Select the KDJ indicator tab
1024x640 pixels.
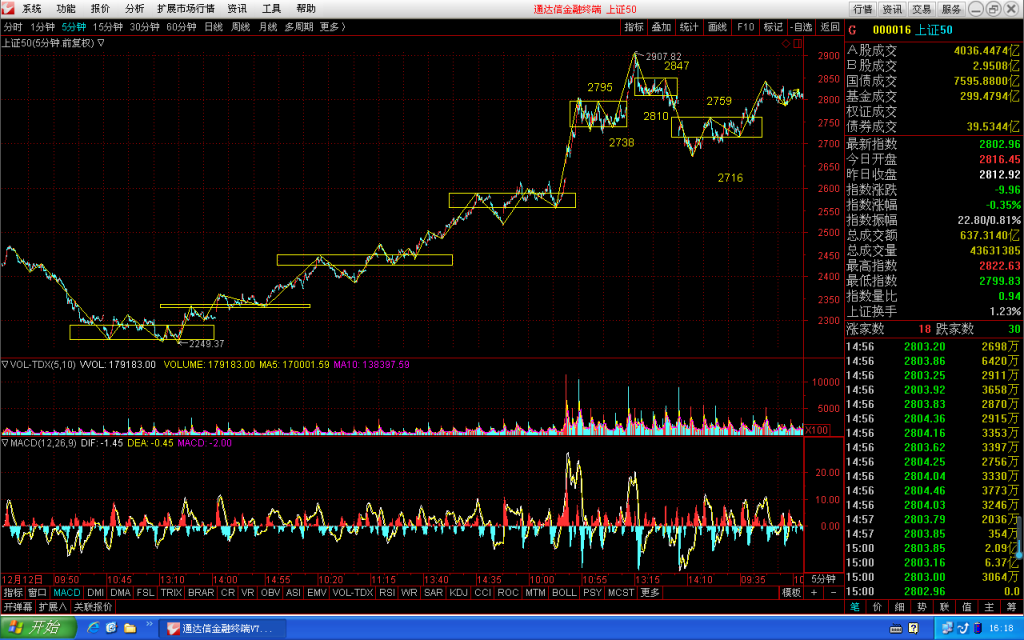[x=458, y=592]
